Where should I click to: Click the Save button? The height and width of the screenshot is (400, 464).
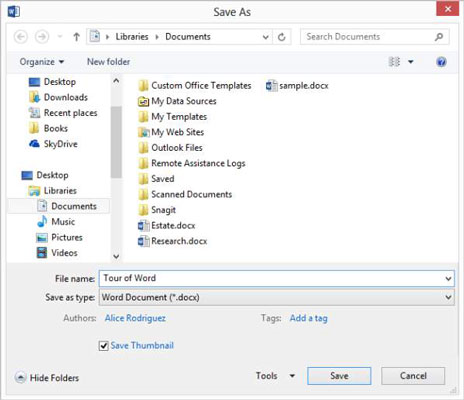339,376
